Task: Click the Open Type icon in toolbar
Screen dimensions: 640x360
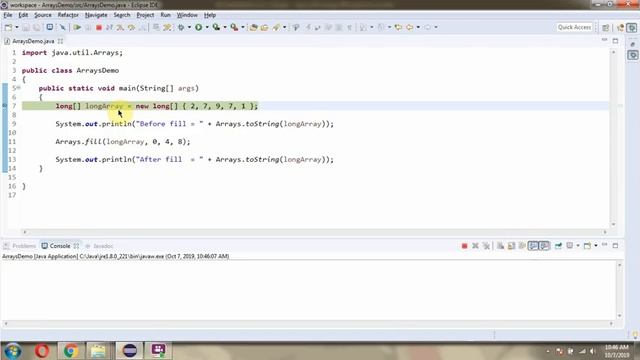Action: pos(253,27)
